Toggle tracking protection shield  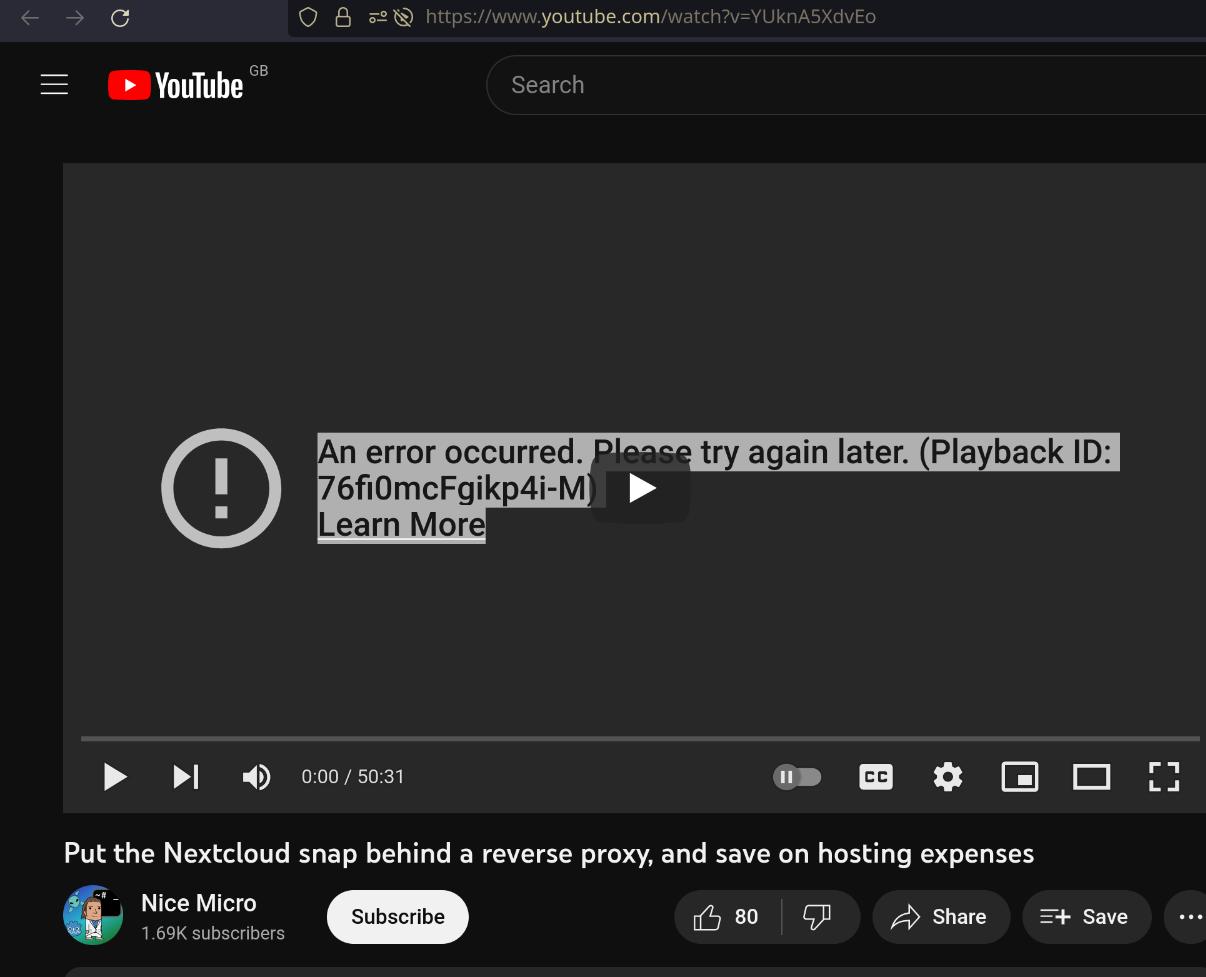[307, 17]
